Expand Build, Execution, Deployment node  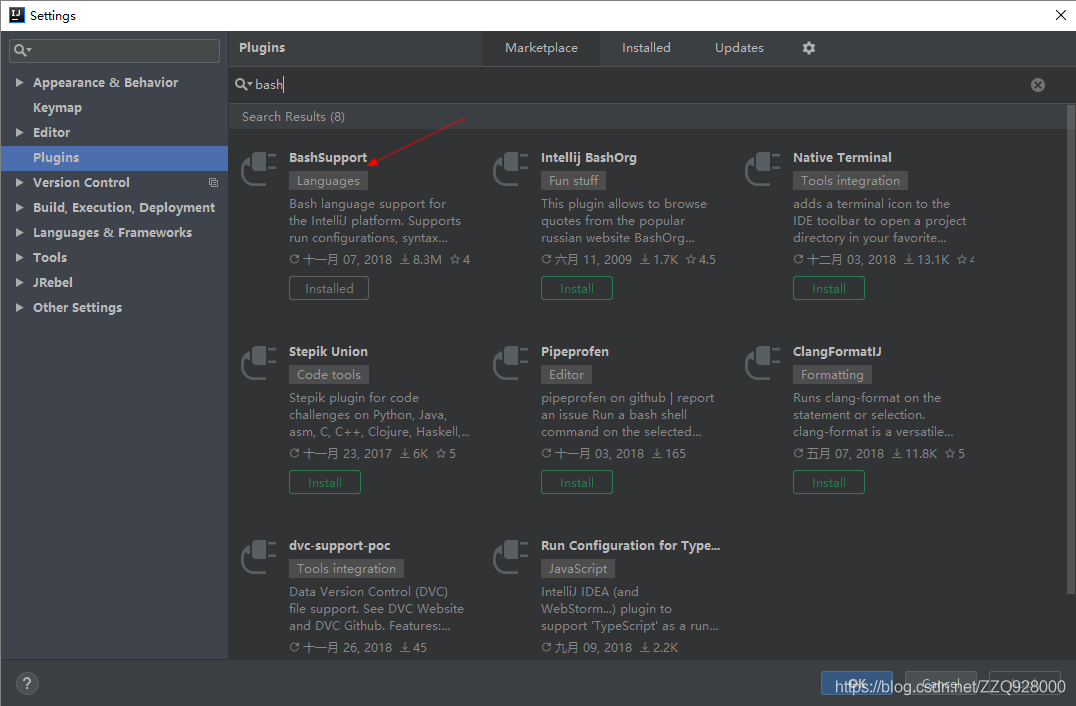click(19, 207)
